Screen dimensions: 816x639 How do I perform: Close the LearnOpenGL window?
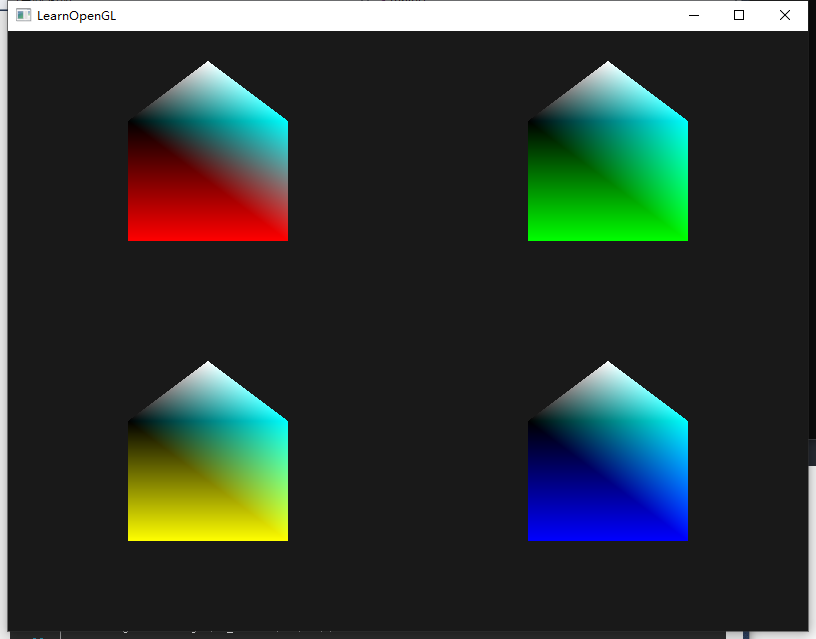click(x=784, y=15)
